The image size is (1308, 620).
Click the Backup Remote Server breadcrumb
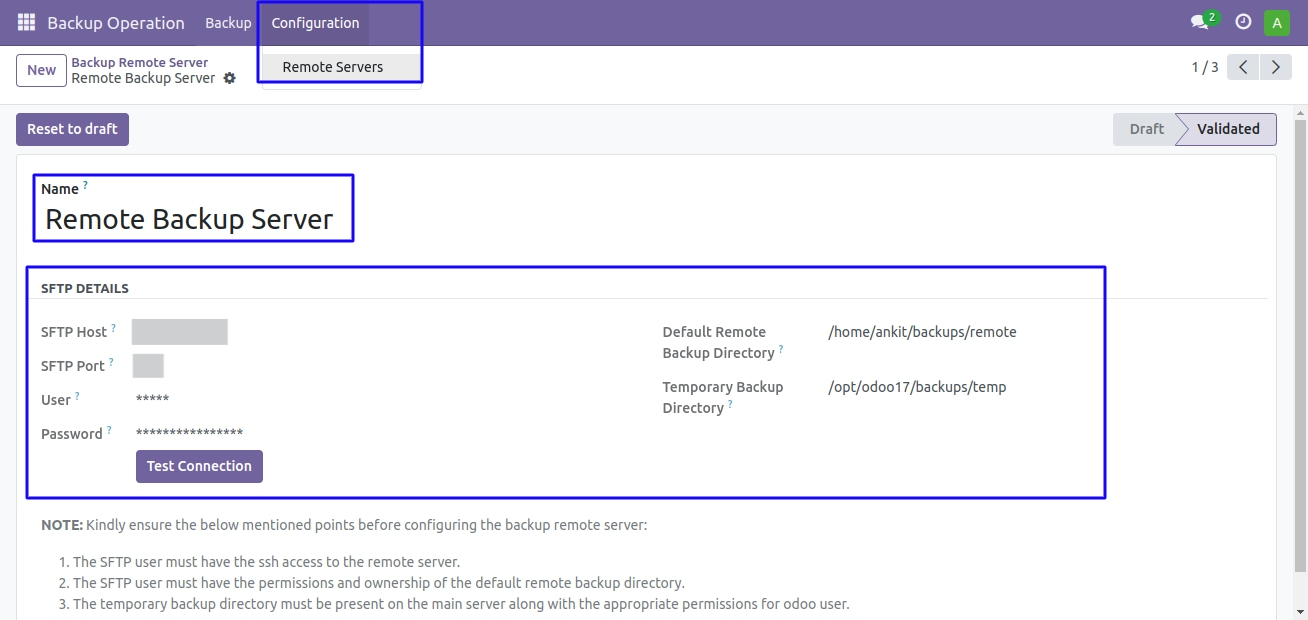coord(140,62)
